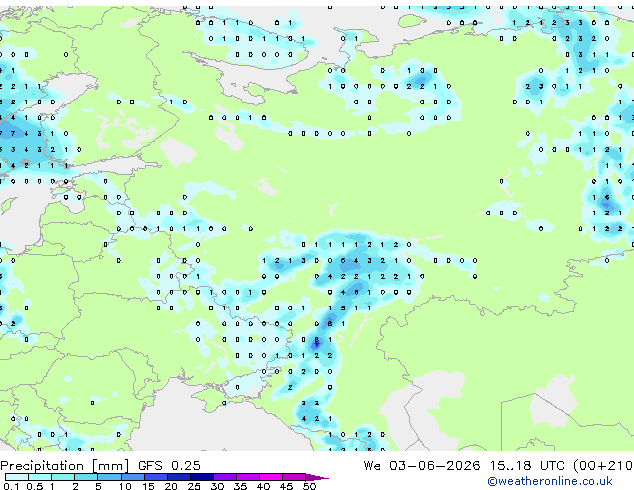The width and height of the screenshot is (634, 490).
Task: Click the legend value '50'
Action: pos(309,486)
